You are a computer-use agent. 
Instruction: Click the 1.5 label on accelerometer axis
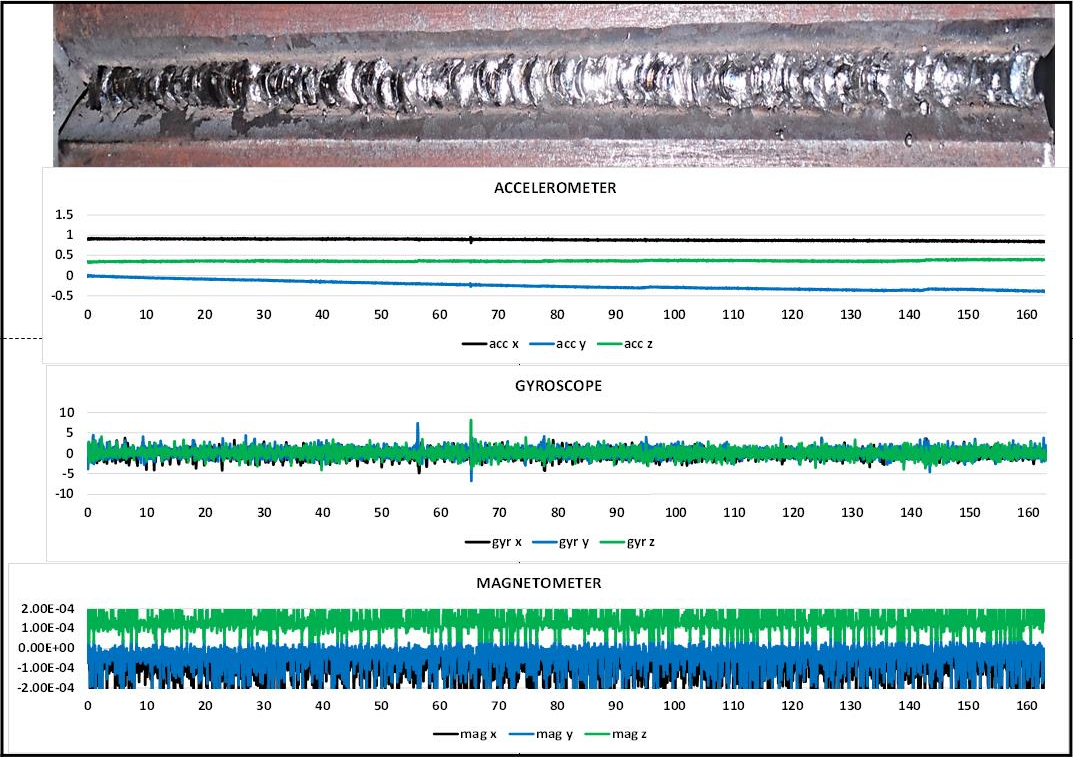(64, 215)
